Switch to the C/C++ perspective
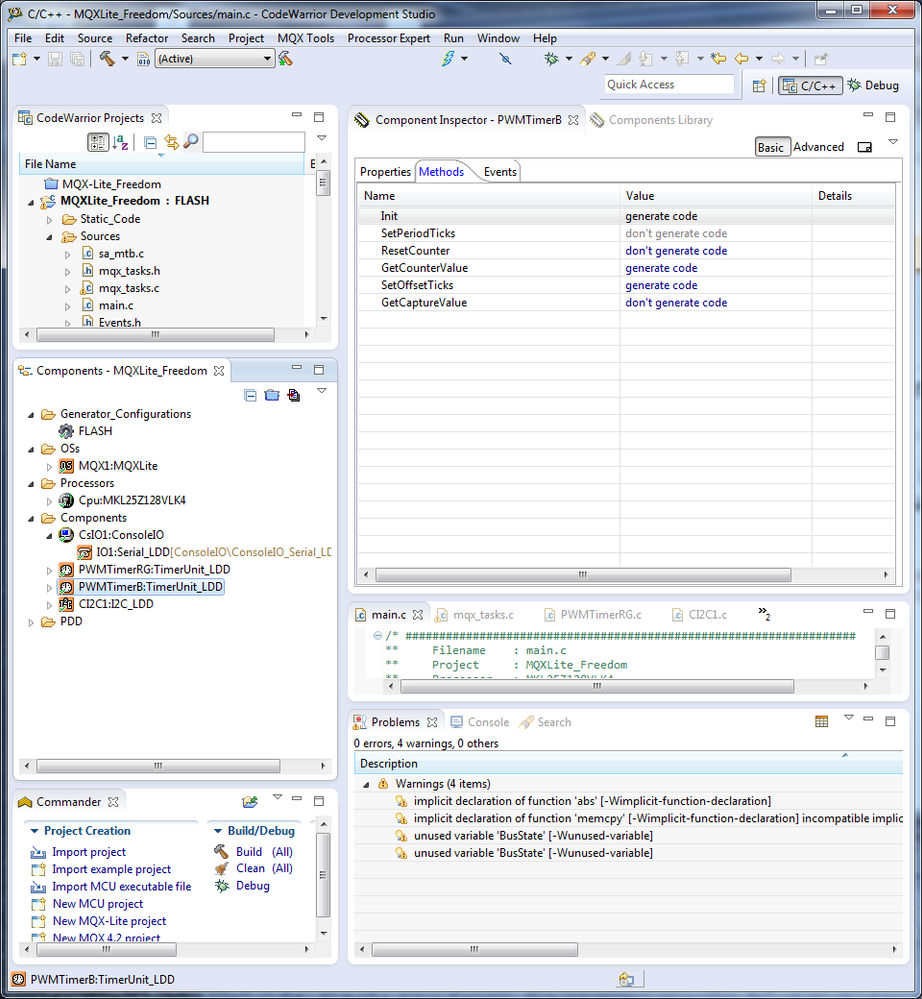The image size is (922, 999). pos(810,85)
